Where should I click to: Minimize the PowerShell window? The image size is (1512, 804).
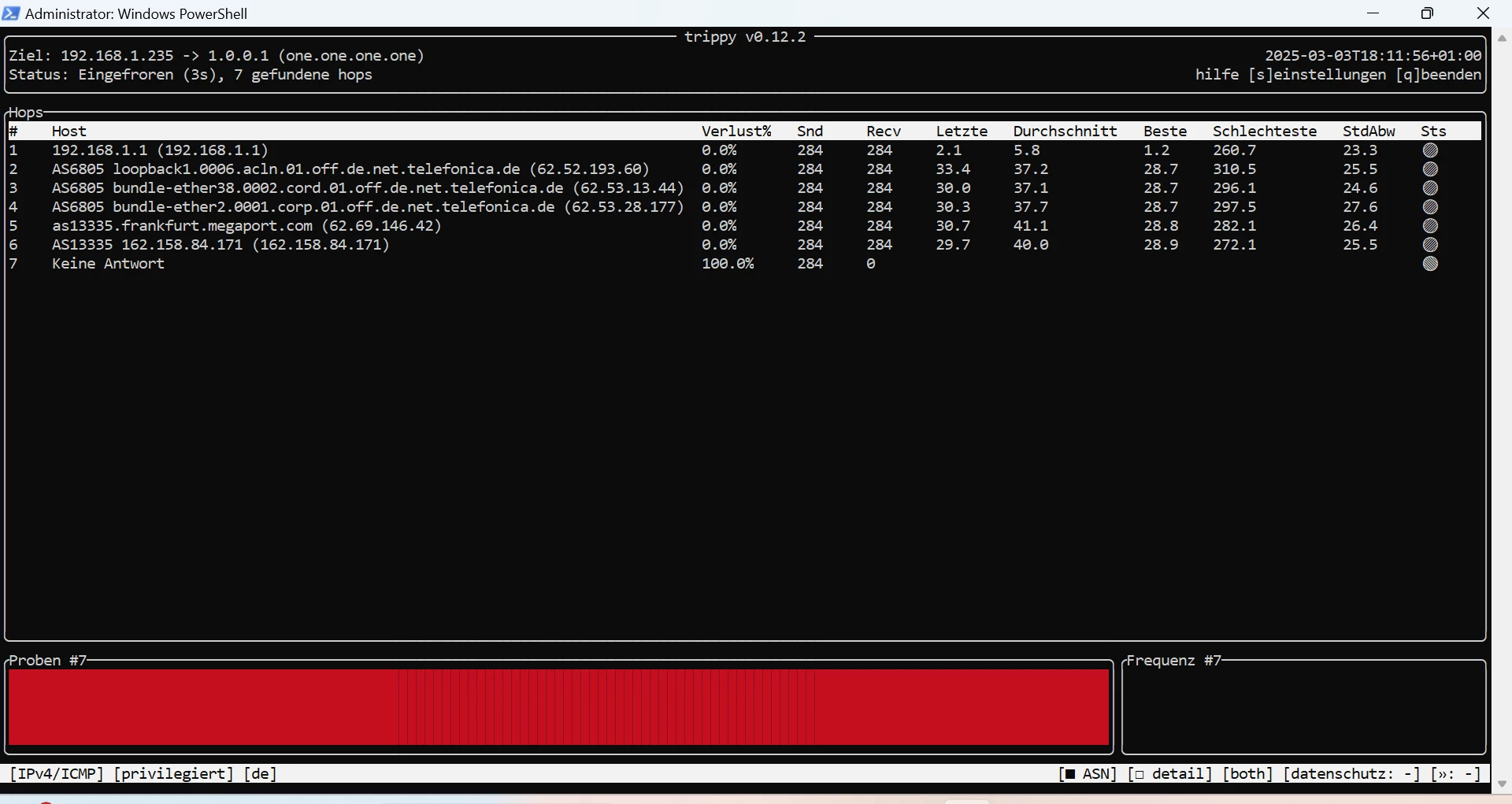click(x=1374, y=13)
